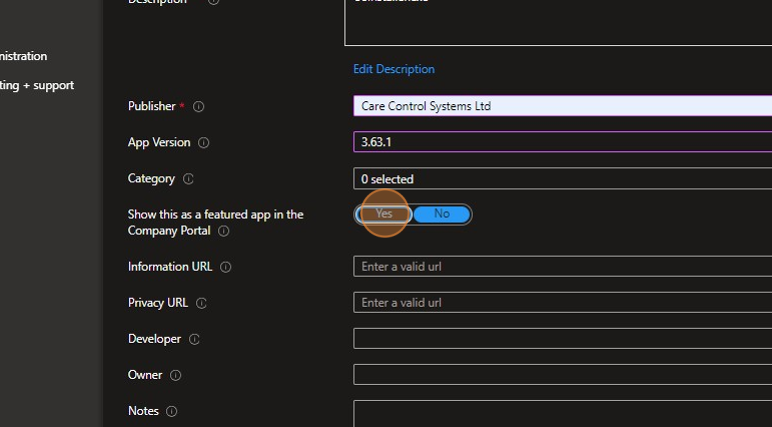Click the App Version info icon

(x=204, y=143)
